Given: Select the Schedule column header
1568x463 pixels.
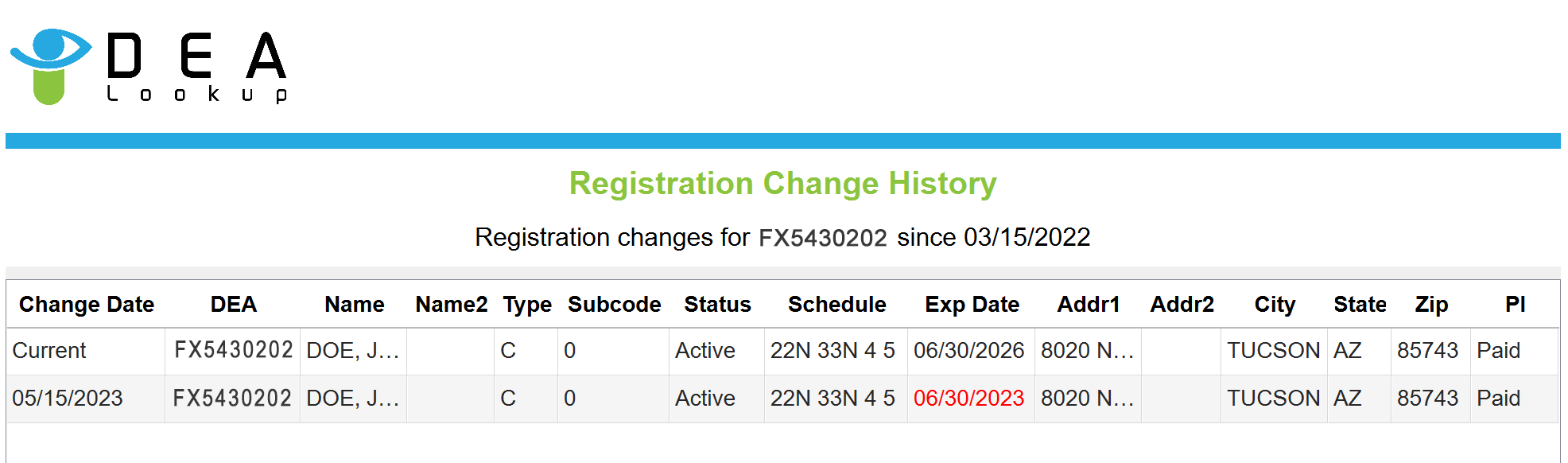Looking at the screenshot, I should (x=836, y=305).
